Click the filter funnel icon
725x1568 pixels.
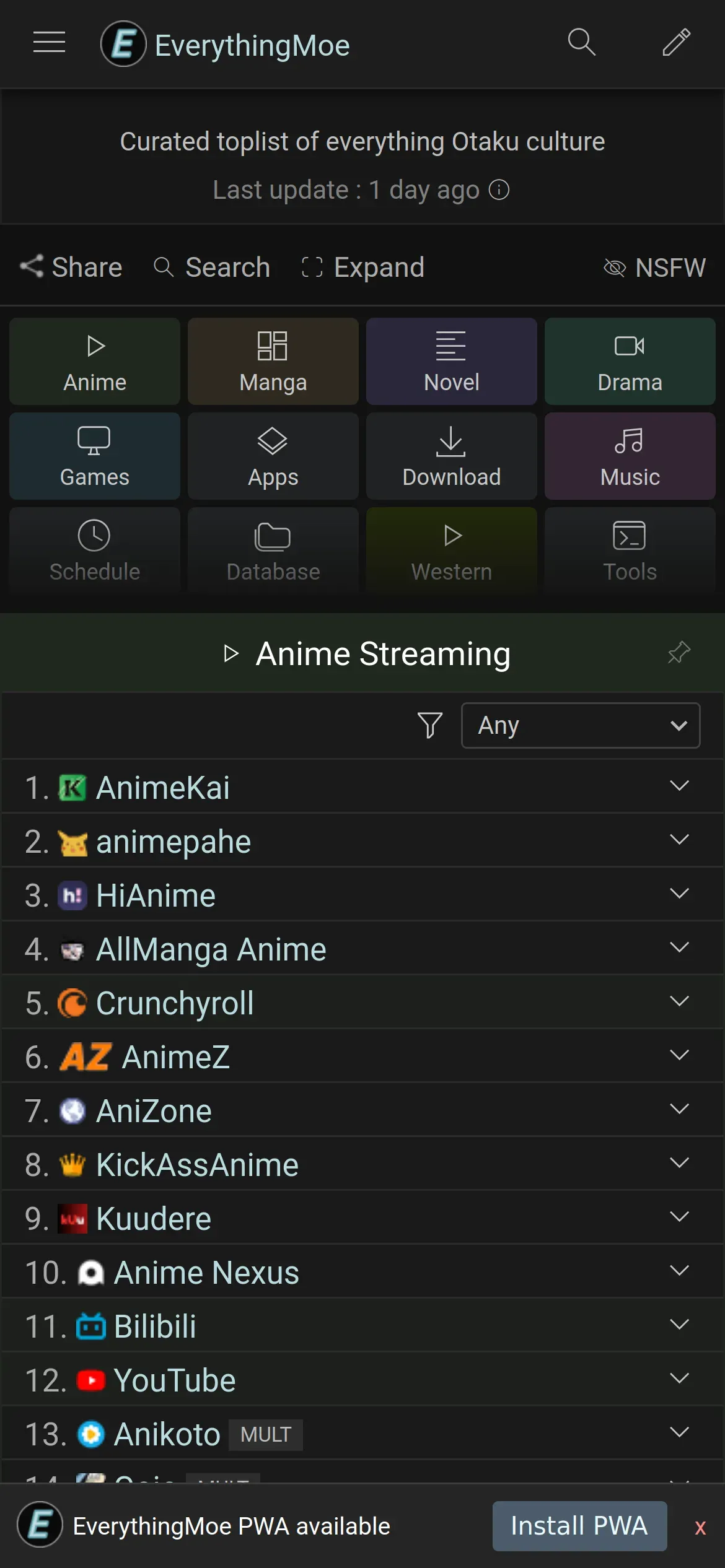tap(429, 725)
